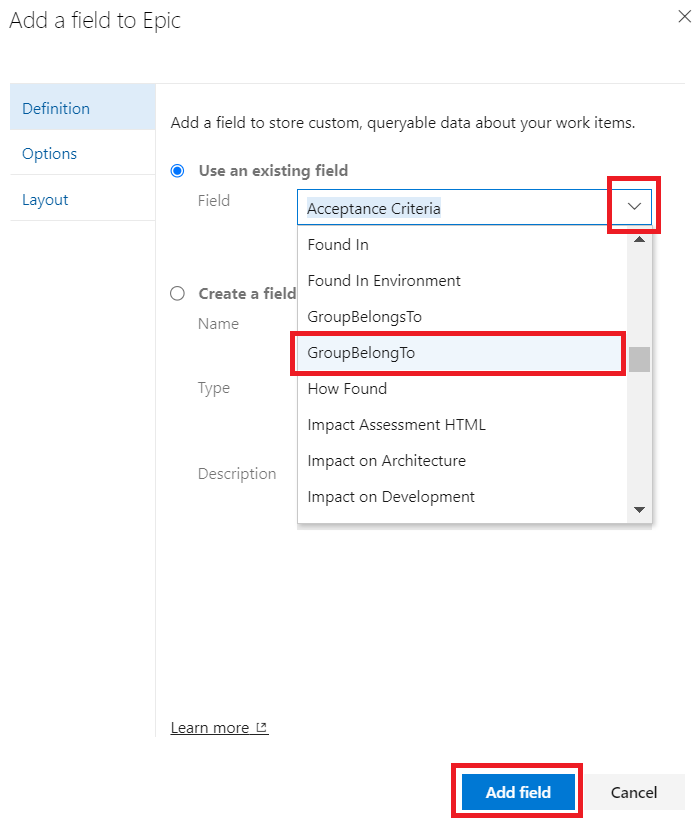This screenshot has height=823, width=700.
Task: Toggle the Field dropdown chevron
Action: (634, 206)
